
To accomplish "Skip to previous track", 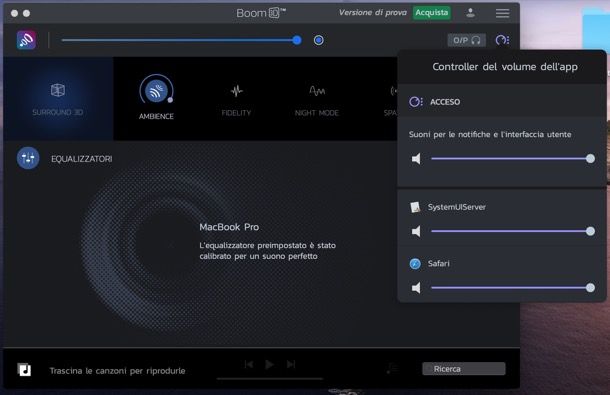I will [249, 364].
